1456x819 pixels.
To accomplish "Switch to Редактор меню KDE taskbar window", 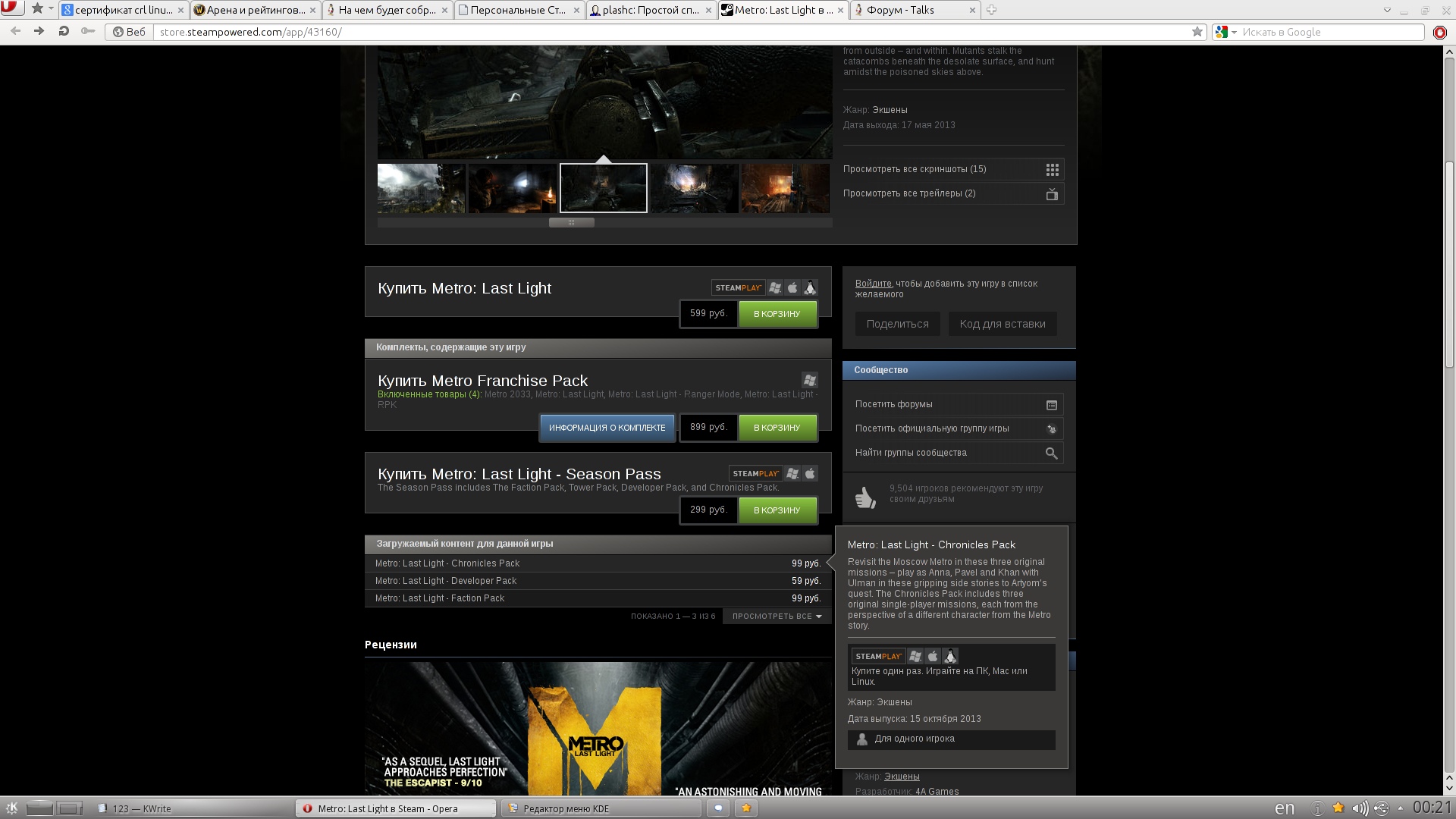I will pos(600,808).
